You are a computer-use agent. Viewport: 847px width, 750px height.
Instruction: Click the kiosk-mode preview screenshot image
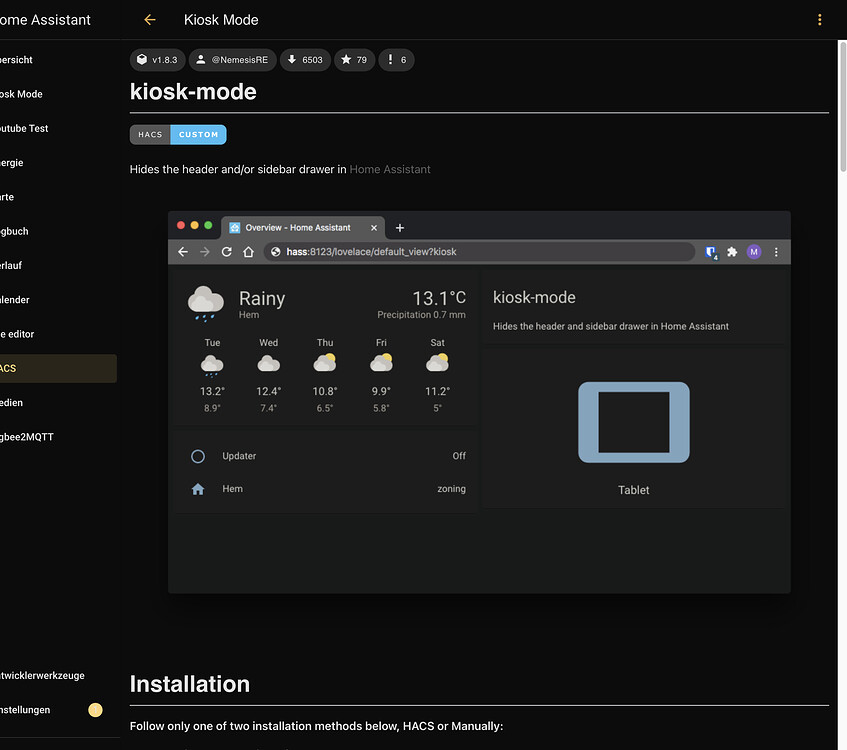[479, 402]
